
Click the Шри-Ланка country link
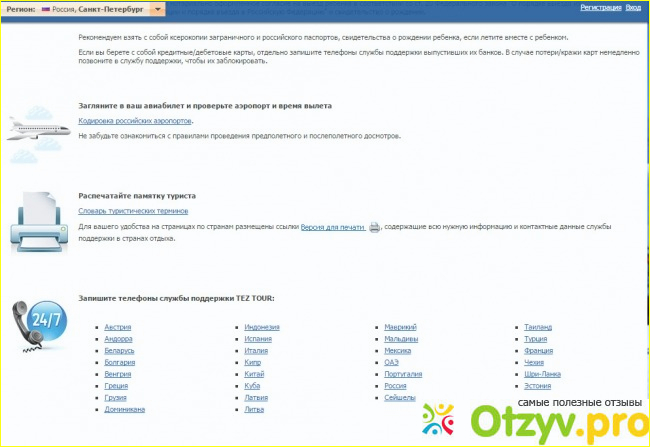click(542, 374)
